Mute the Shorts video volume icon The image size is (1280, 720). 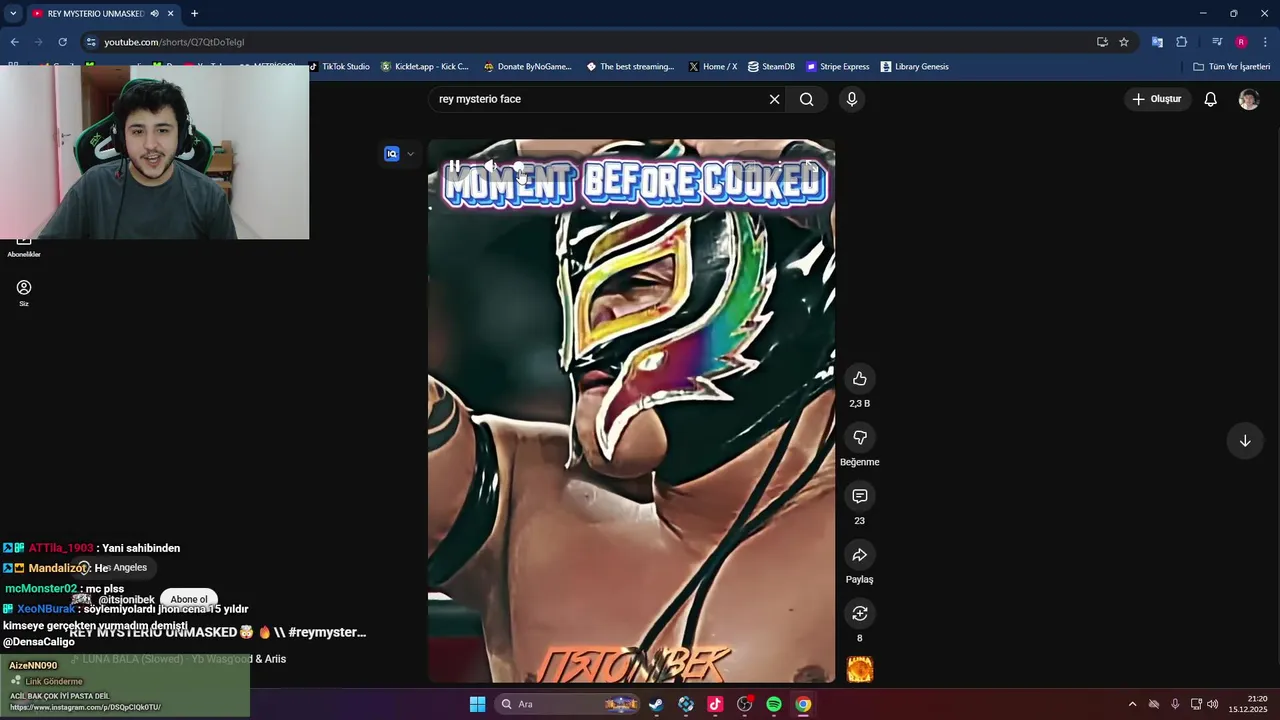point(490,166)
